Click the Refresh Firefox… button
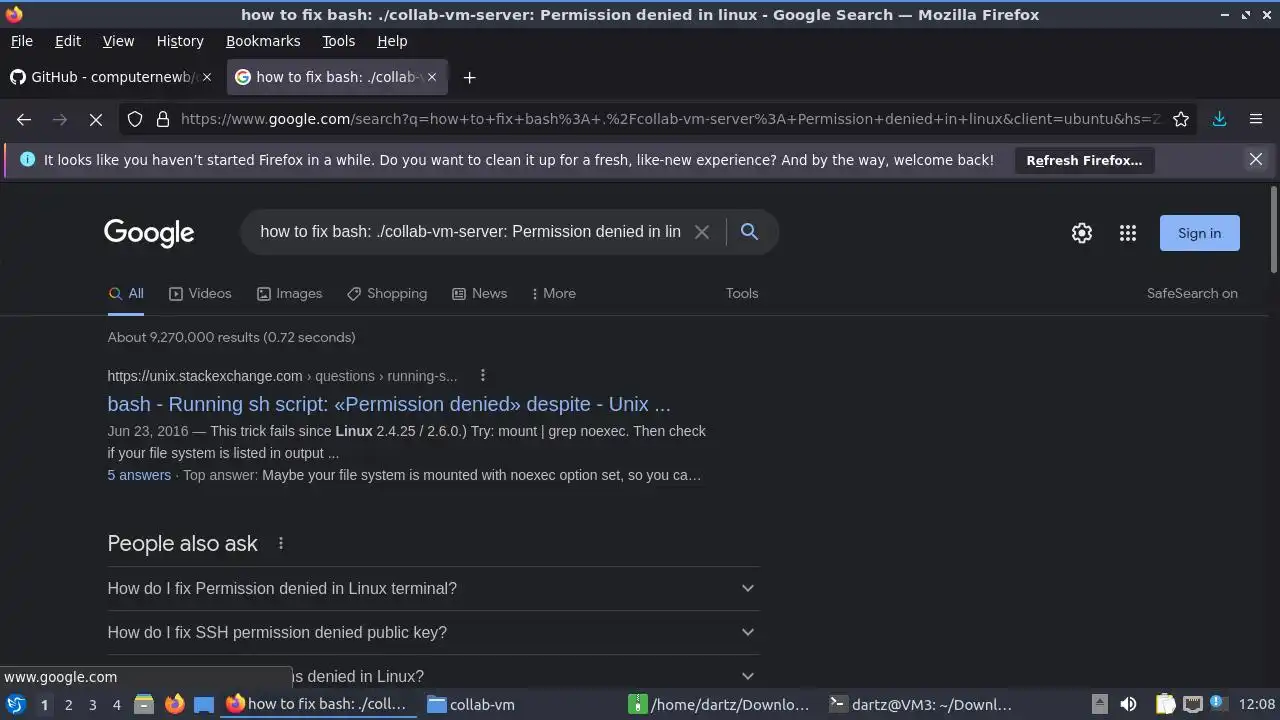 click(1084, 160)
